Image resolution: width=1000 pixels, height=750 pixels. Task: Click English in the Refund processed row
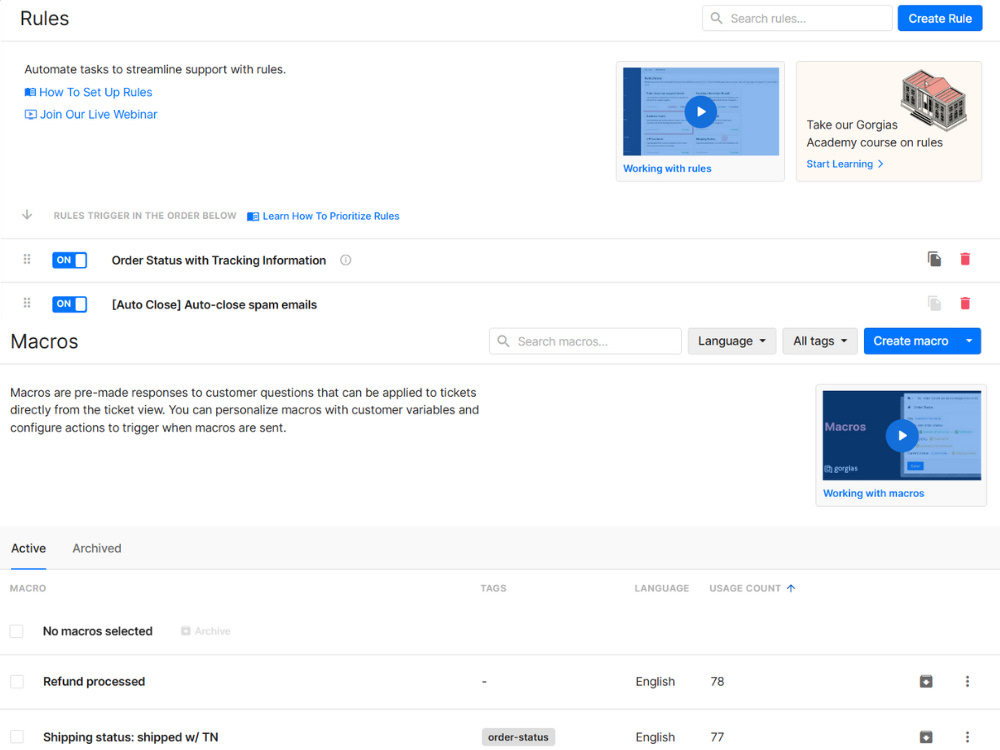point(655,681)
